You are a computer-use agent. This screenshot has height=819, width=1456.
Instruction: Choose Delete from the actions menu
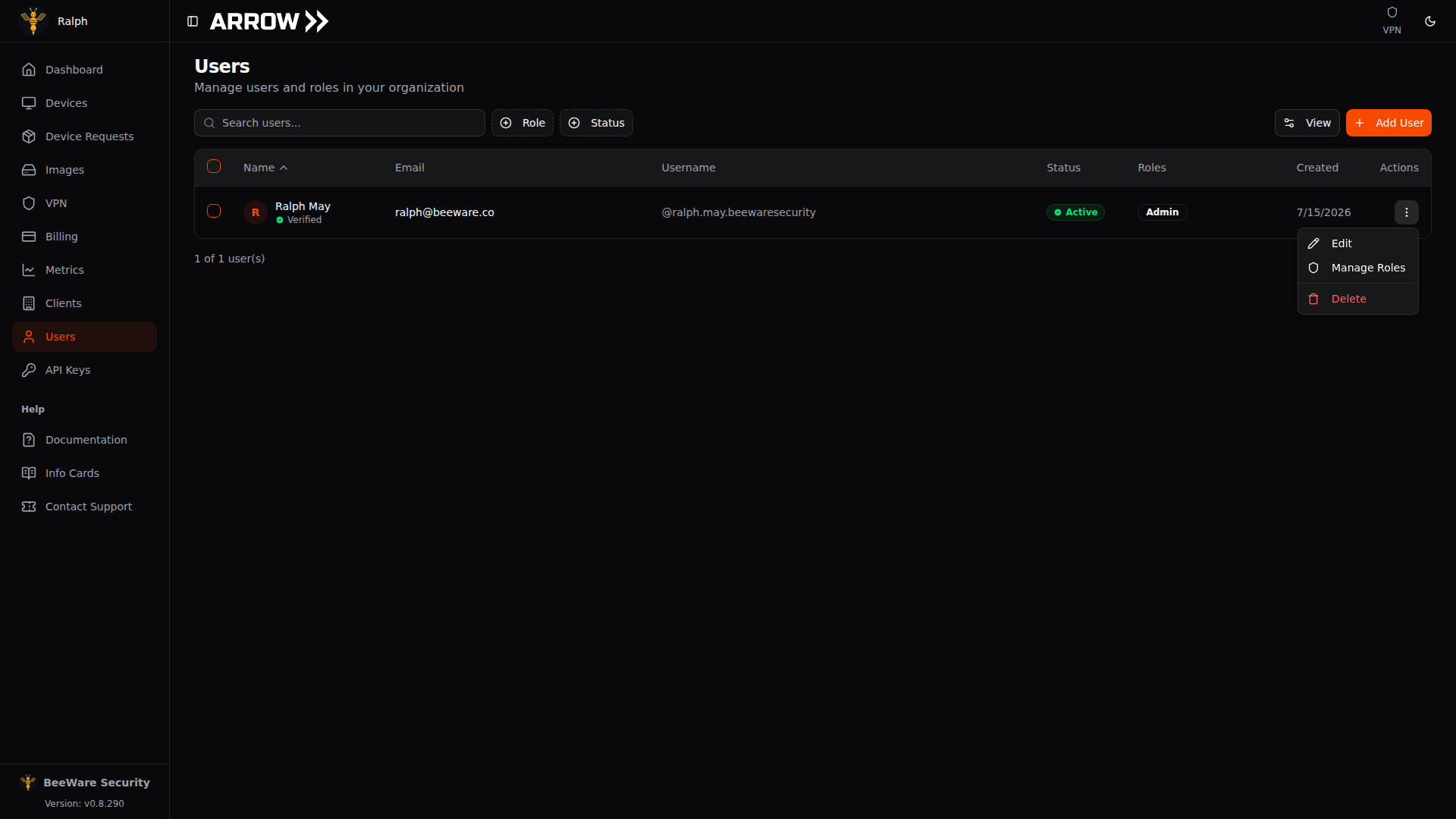click(x=1357, y=299)
